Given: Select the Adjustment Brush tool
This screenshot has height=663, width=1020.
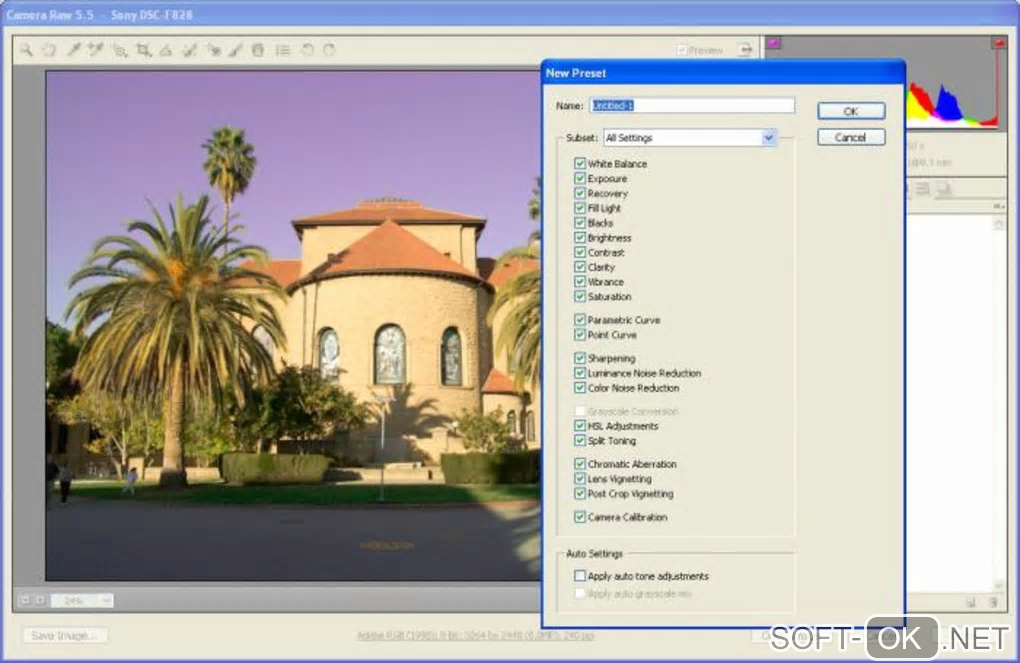Looking at the screenshot, I should [235, 49].
